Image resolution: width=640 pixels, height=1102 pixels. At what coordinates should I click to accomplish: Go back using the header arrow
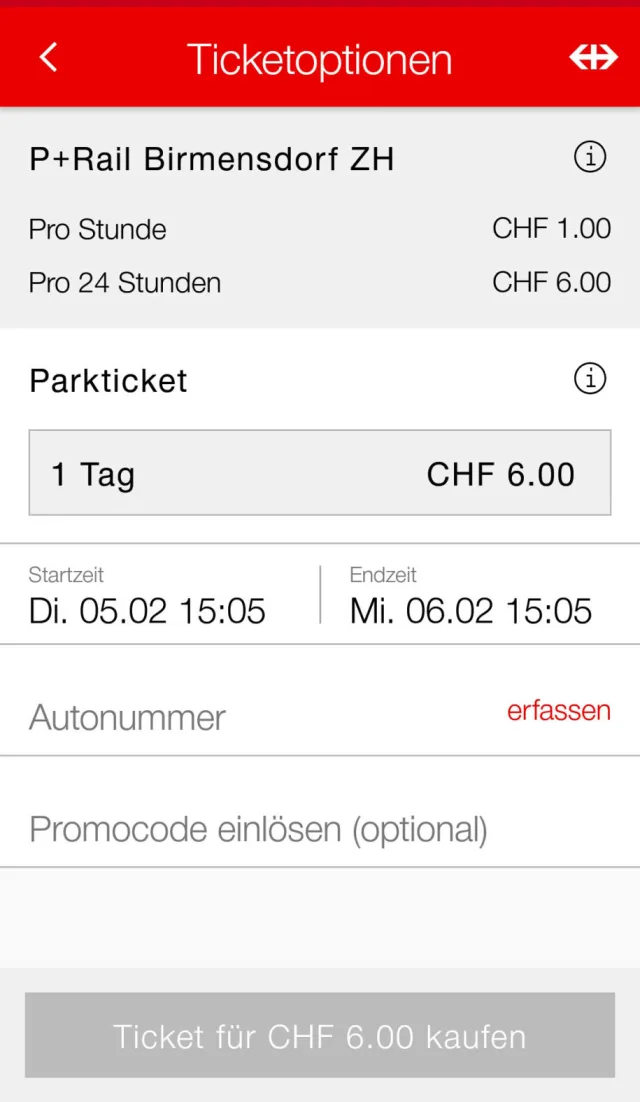pos(48,58)
